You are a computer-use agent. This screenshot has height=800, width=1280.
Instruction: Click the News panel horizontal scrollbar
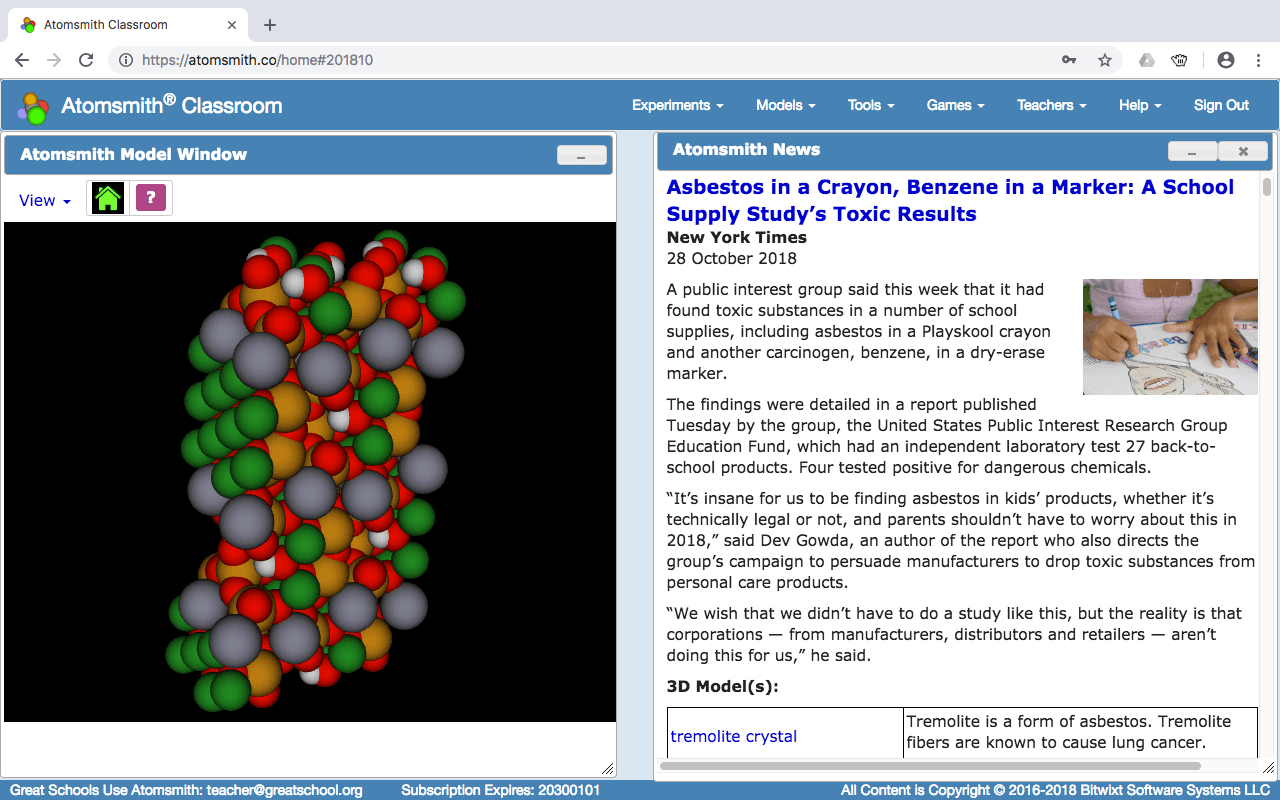click(930, 766)
